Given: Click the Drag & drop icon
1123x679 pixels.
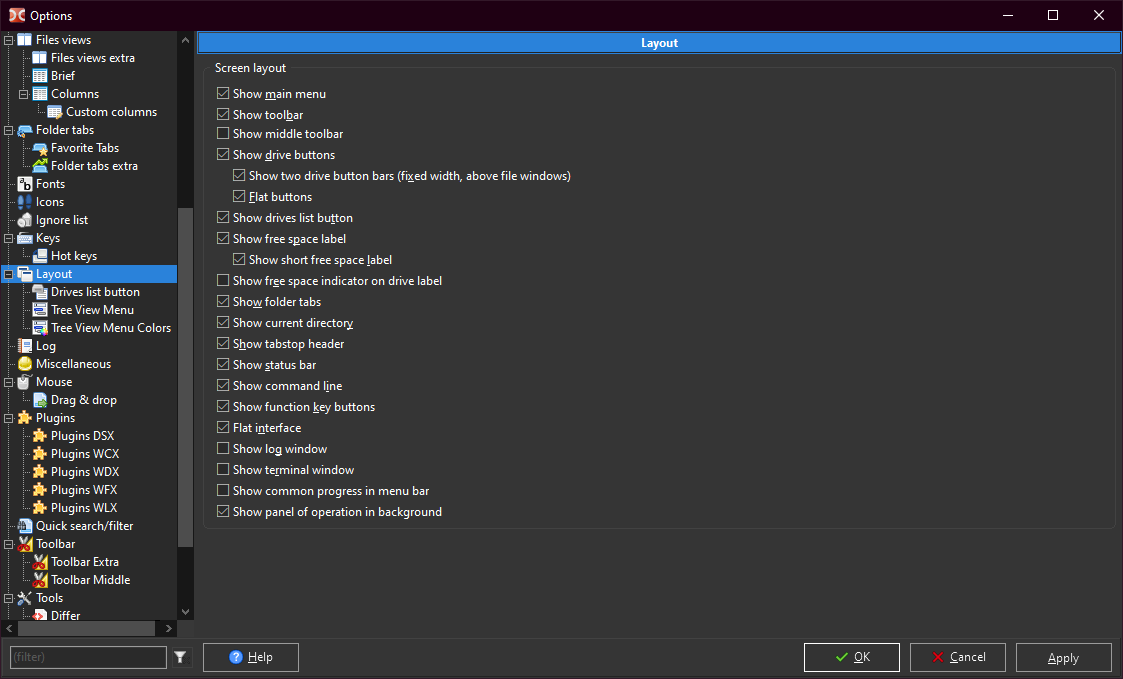Looking at the screenshot, I should pos(40,400).
